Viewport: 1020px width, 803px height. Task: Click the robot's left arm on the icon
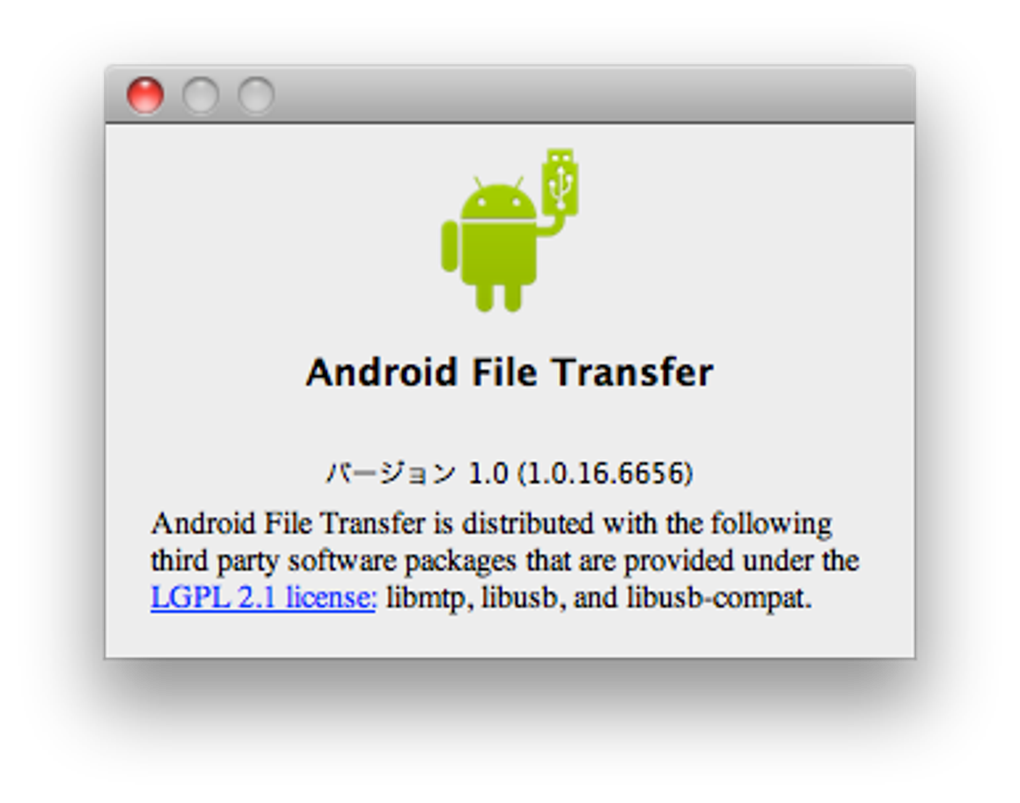[x=449, y=246]
